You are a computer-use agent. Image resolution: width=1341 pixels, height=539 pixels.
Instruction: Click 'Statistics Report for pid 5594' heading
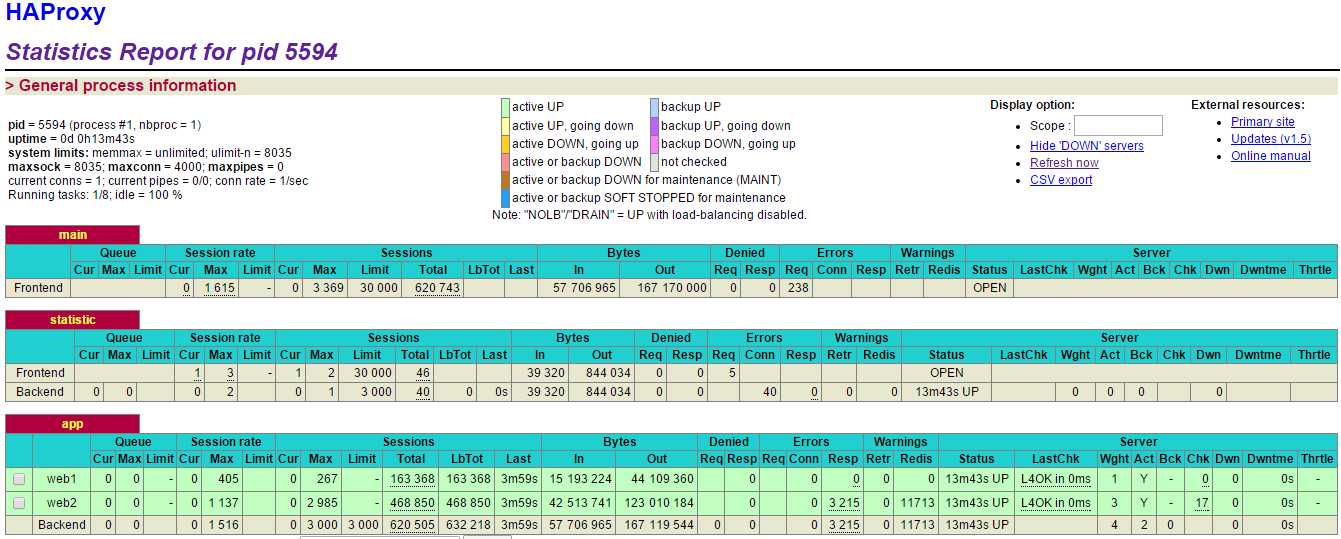tap(172, 52)
